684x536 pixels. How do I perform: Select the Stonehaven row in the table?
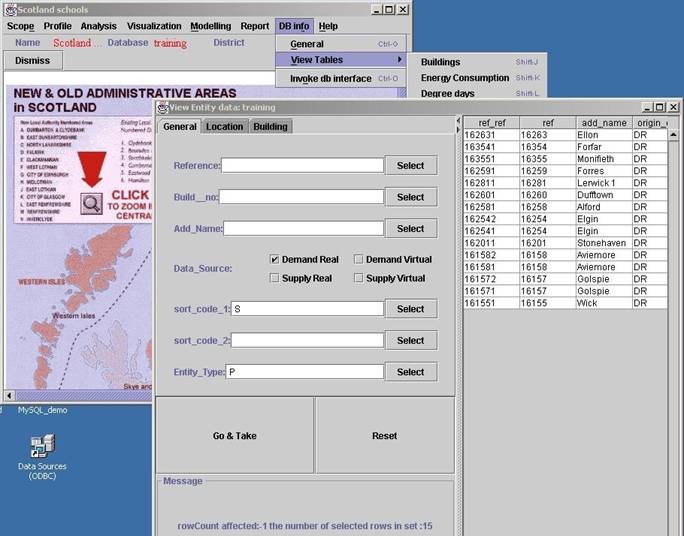565,243
